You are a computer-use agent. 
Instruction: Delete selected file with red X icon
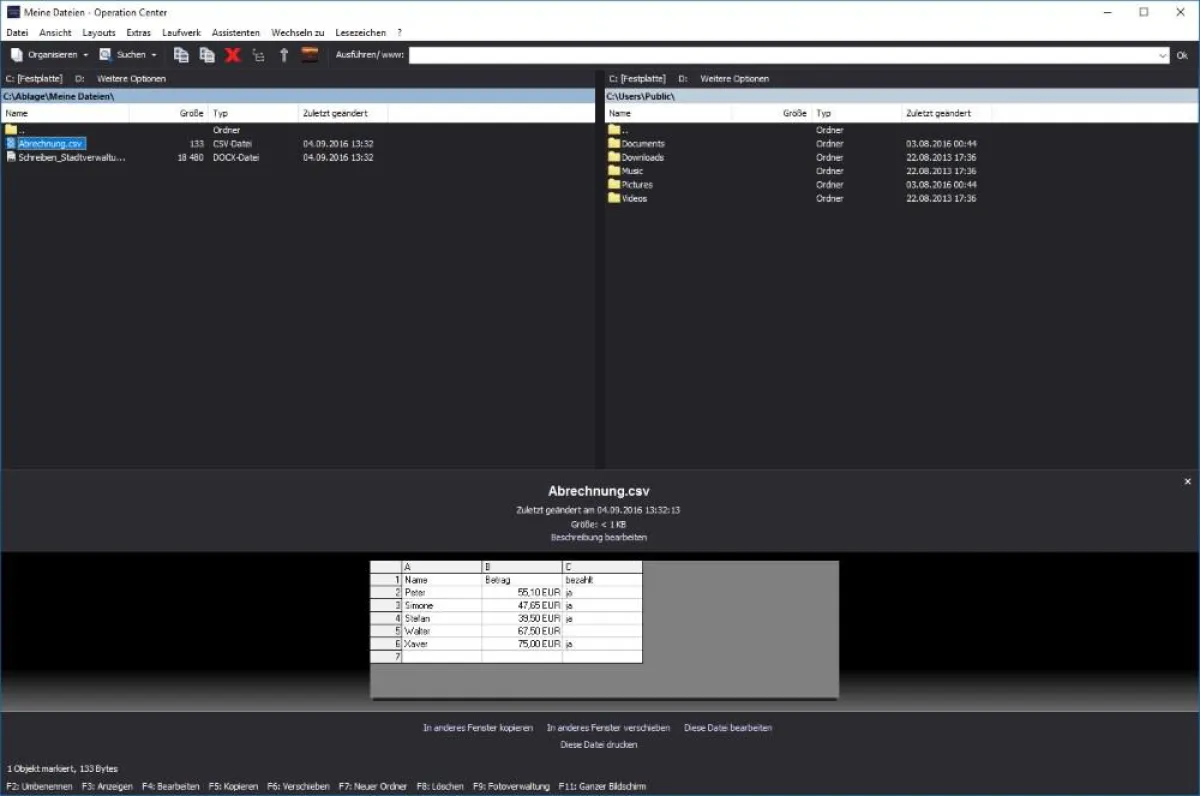[x=232, y=55]
